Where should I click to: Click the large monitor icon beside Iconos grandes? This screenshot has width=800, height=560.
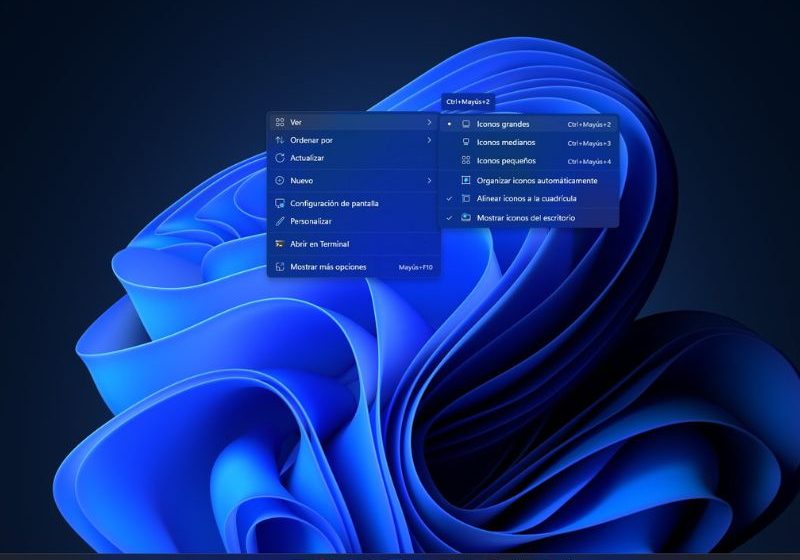click(x=466, y=124)
